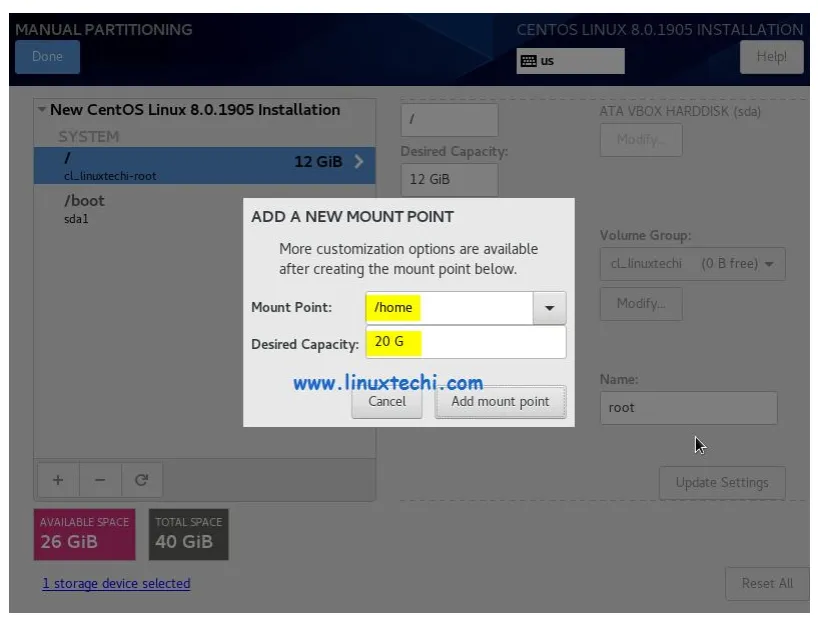Screen dimensions: 818x625
Task: Open the cl_linuxtechi Volume Group dropdown
Action: pos(692,264)
